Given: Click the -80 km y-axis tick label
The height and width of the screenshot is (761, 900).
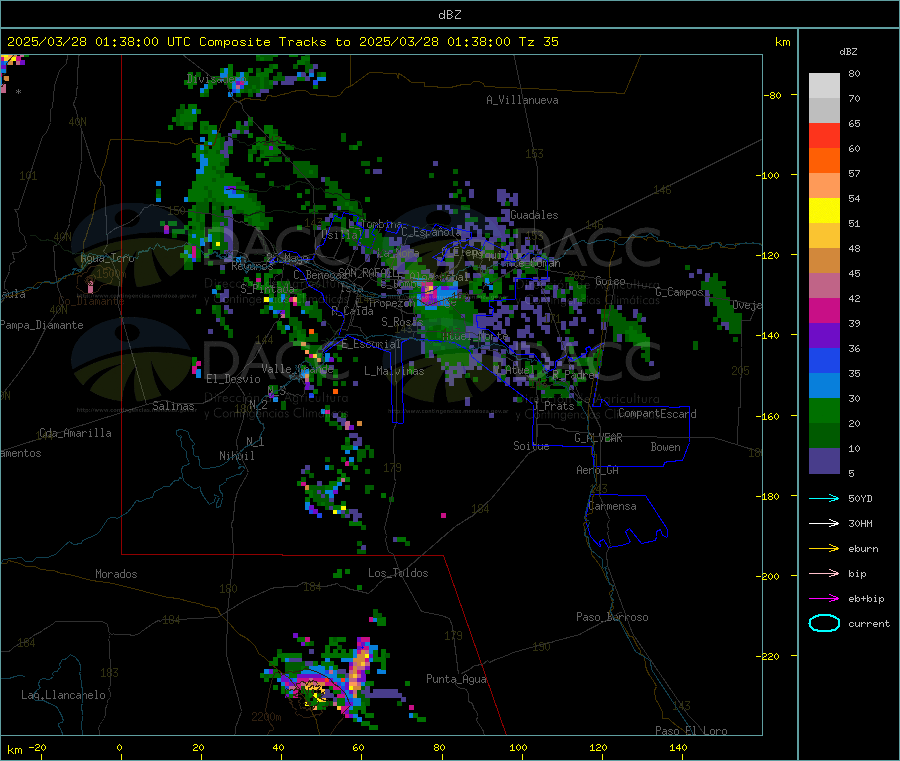Looking at the screenshot, I should pos(772,95).
